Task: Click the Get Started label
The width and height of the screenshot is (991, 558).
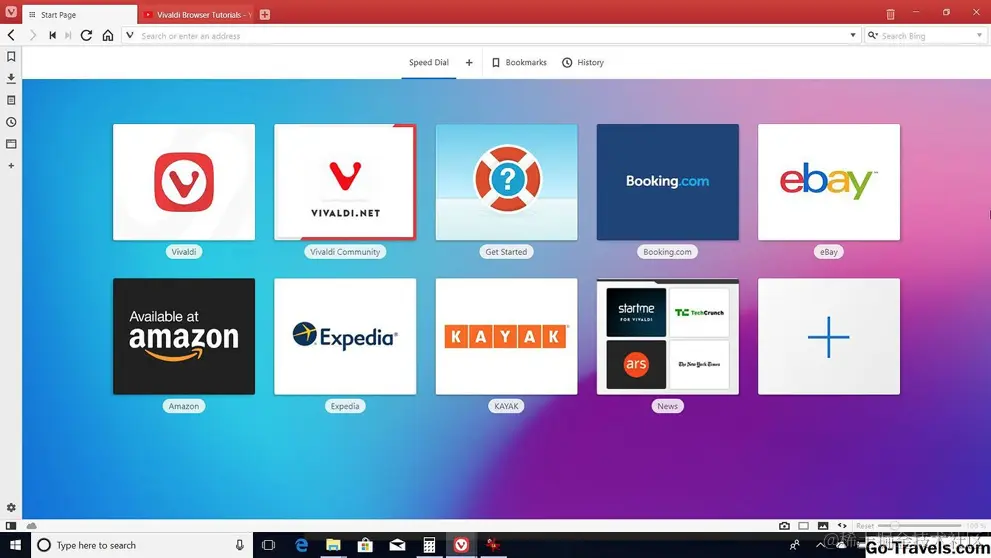Action: click(506, 252)
